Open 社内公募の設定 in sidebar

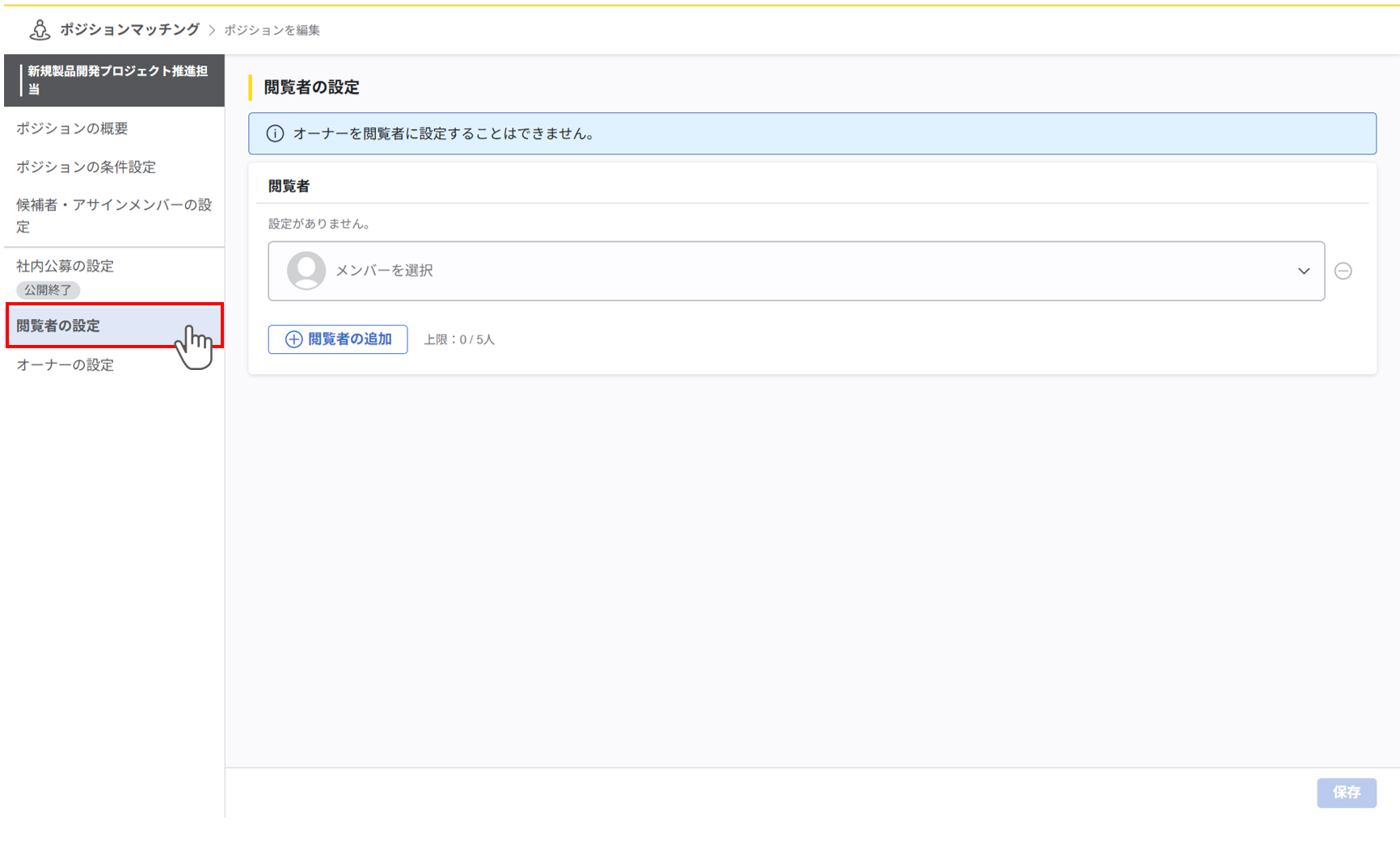(x=65, y=266)
